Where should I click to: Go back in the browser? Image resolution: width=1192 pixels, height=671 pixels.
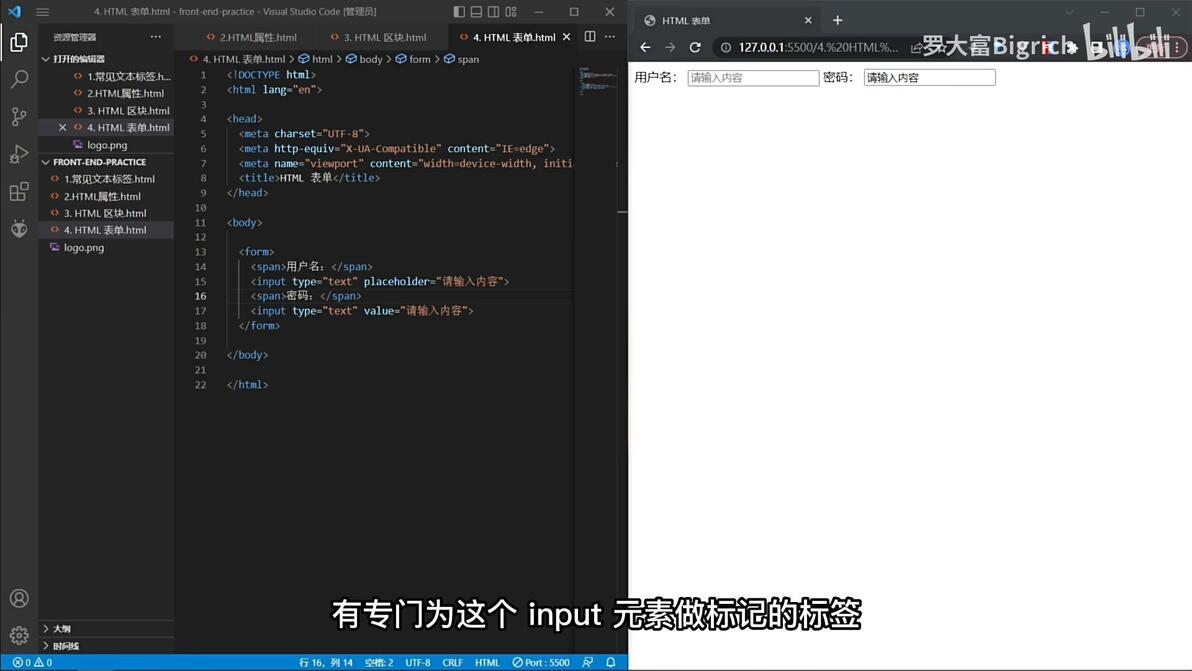(x=645, y=47)
